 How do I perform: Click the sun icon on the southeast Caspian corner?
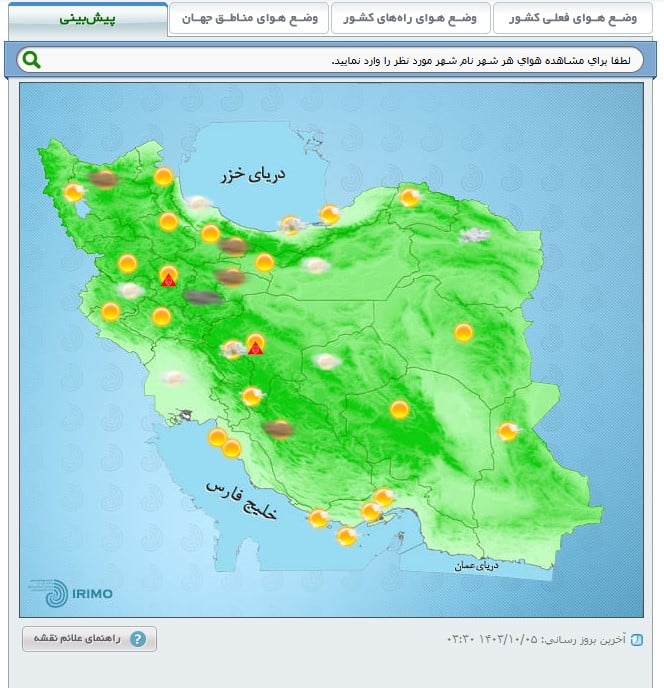(330, 214)
